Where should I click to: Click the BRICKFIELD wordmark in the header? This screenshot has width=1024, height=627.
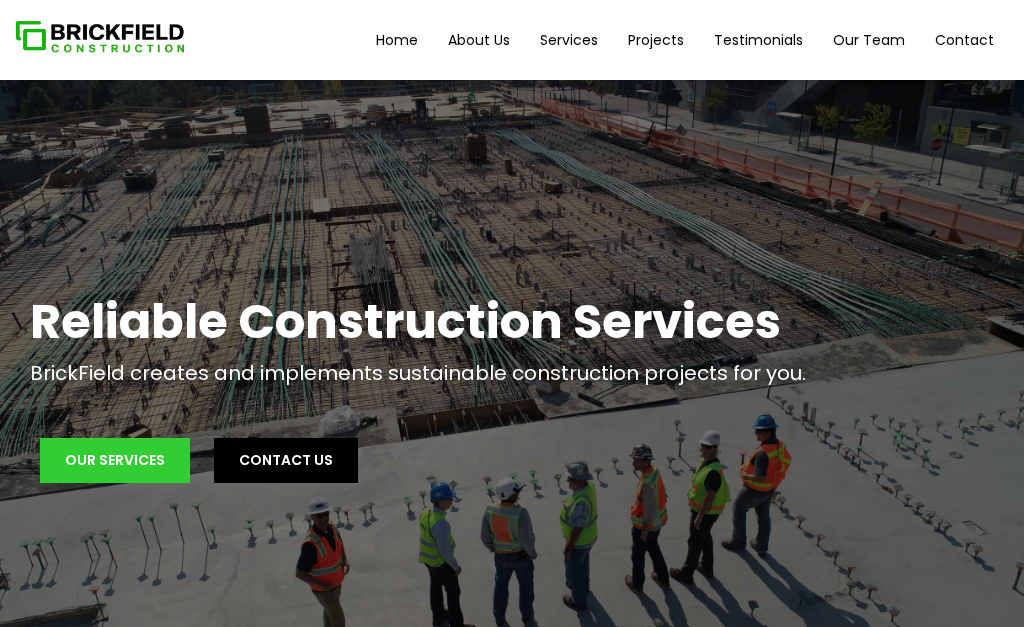tap(118, 32)
